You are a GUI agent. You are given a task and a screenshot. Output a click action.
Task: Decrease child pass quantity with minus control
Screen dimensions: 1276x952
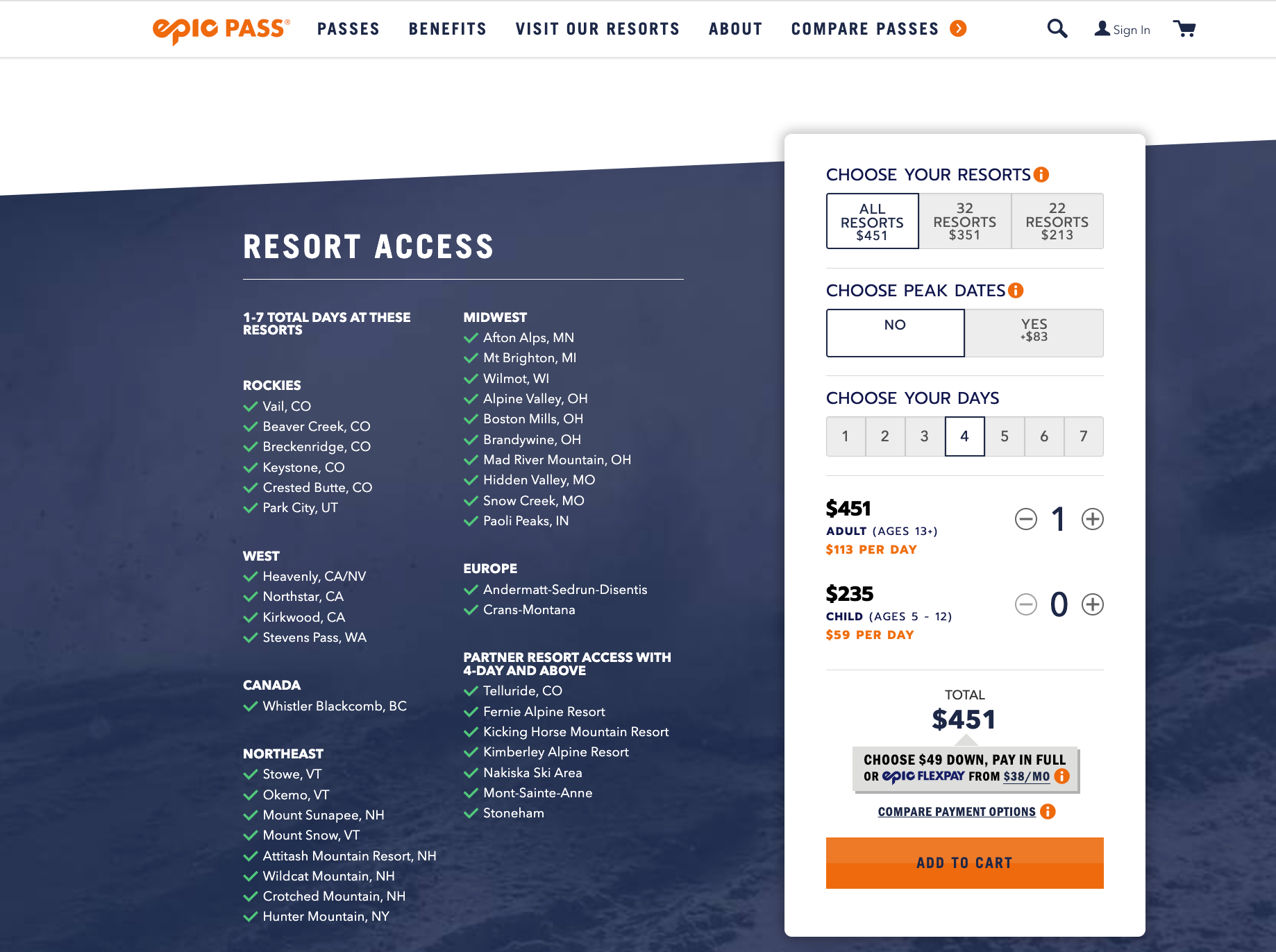point(1026,604)
